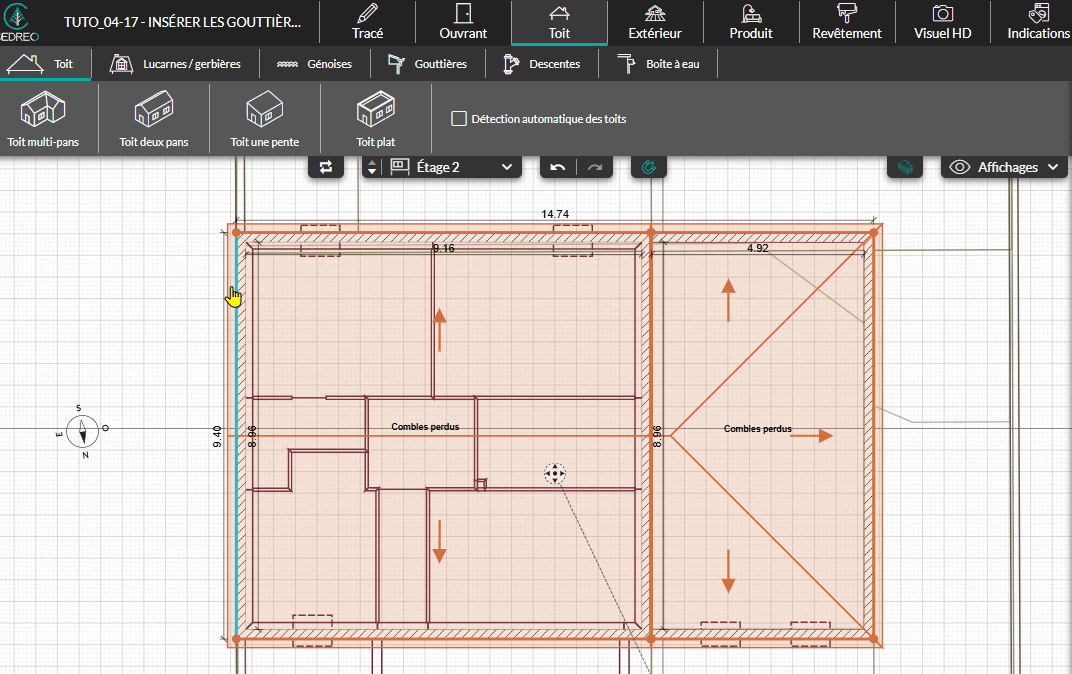
Task: Open the Affichages visibility dropdown
Action: (x=1005, y=167)
